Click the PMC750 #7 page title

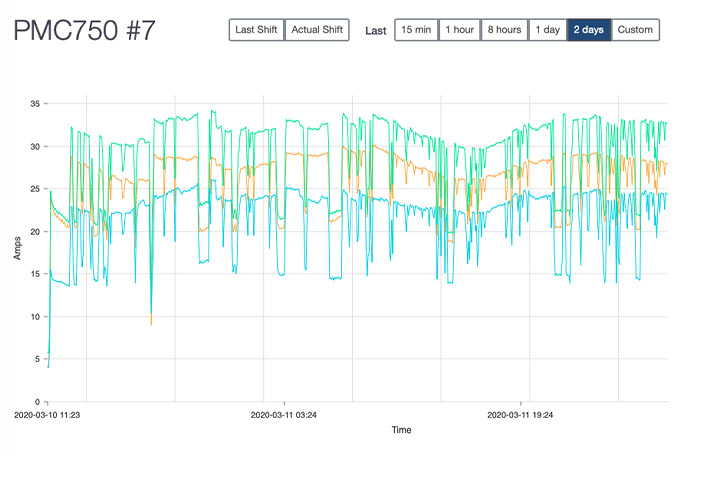tap(84, 30)
